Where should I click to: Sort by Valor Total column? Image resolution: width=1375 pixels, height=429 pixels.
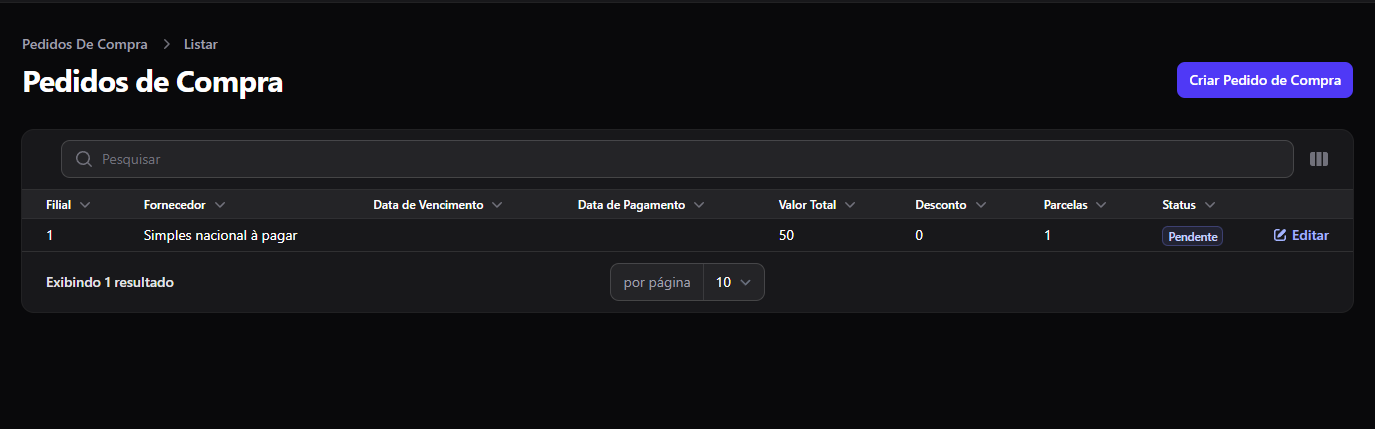click(x=817, y=205)
